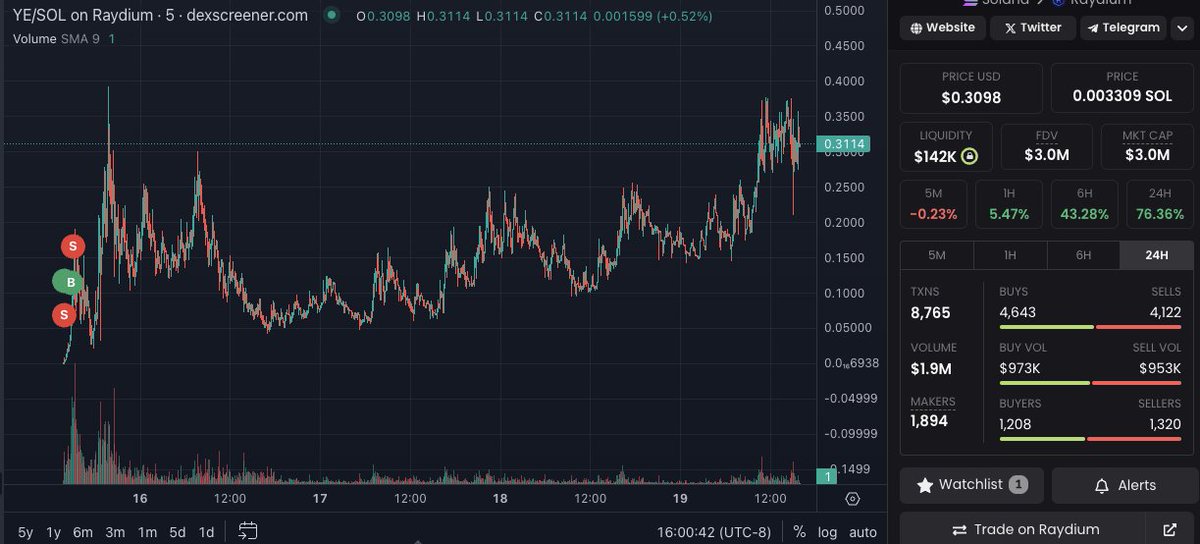Screen dimensions: 1200x544
Task: Click the current price label 0.3114 on price axis
Action: 844,145
